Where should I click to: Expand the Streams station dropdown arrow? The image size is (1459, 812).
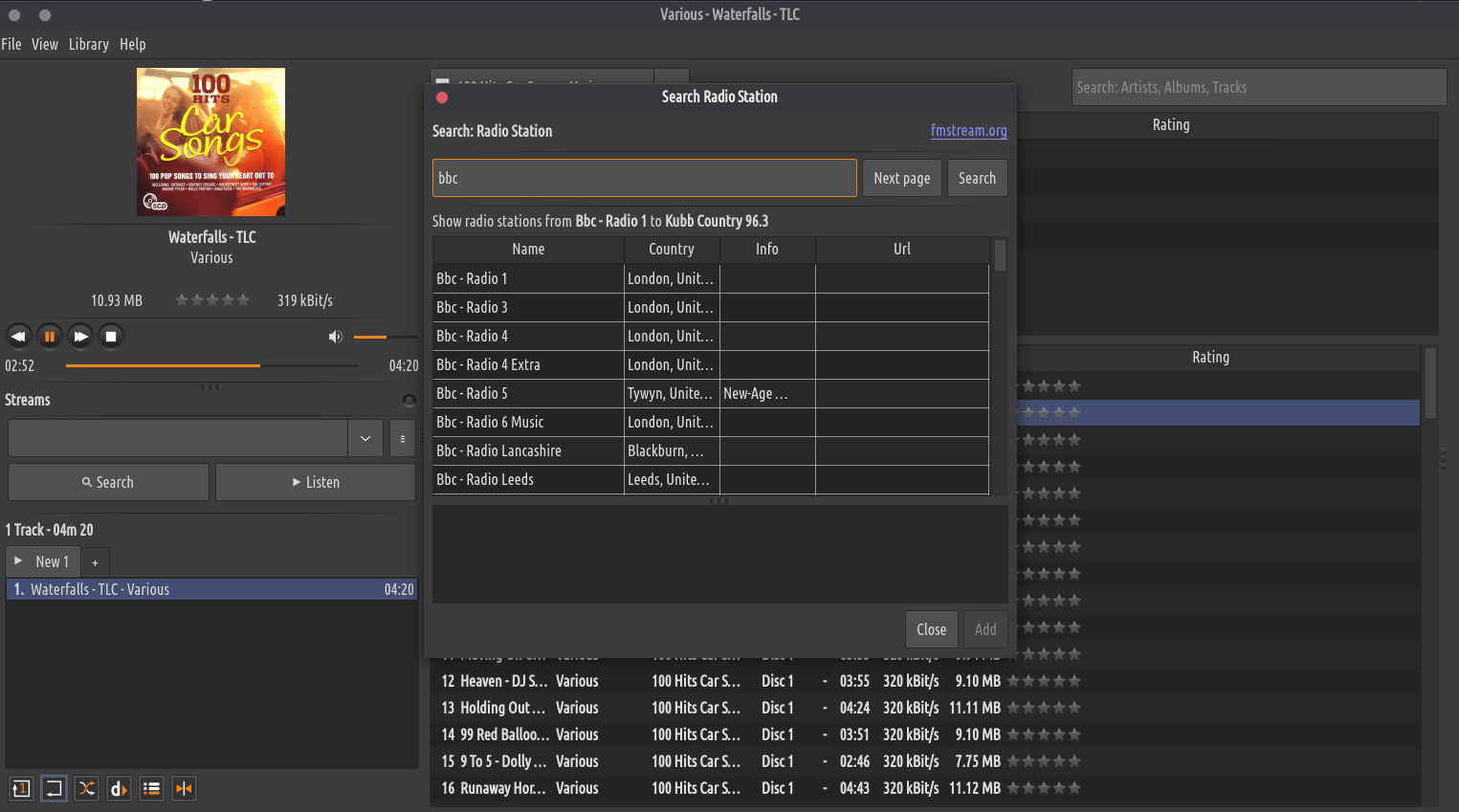(x=365, y=438)
